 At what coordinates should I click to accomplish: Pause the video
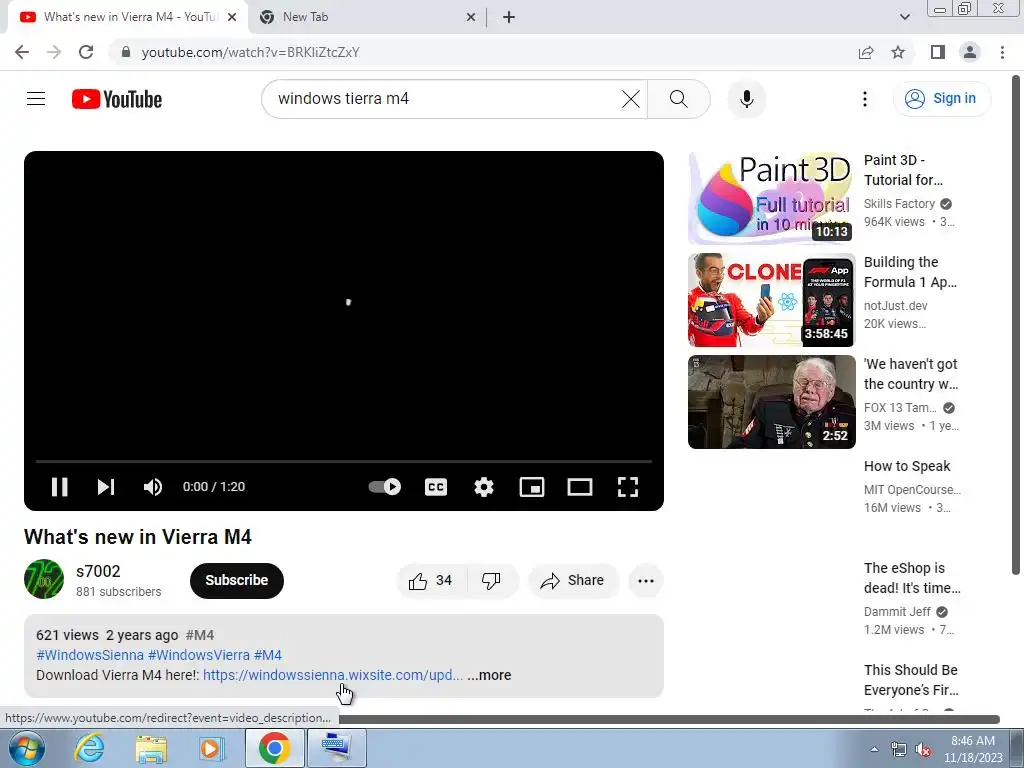[59, 487]
